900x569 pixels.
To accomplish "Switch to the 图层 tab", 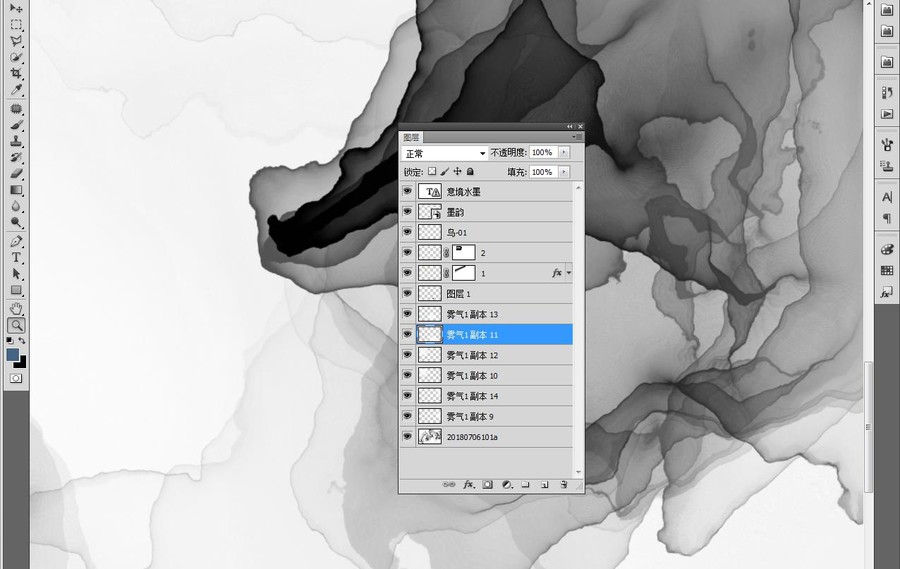I will [x=411, y=138].
